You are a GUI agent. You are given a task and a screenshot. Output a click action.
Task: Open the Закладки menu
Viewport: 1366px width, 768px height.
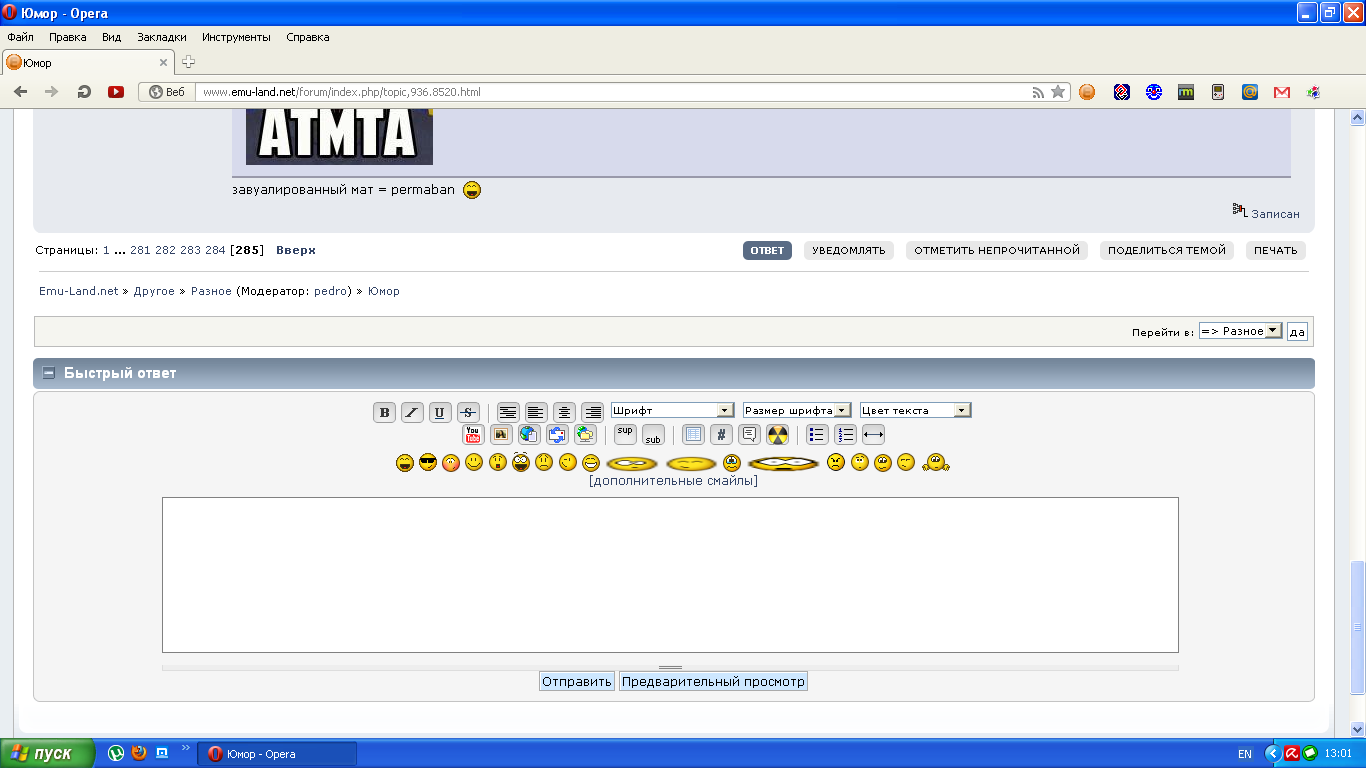[x=160, y=37]
